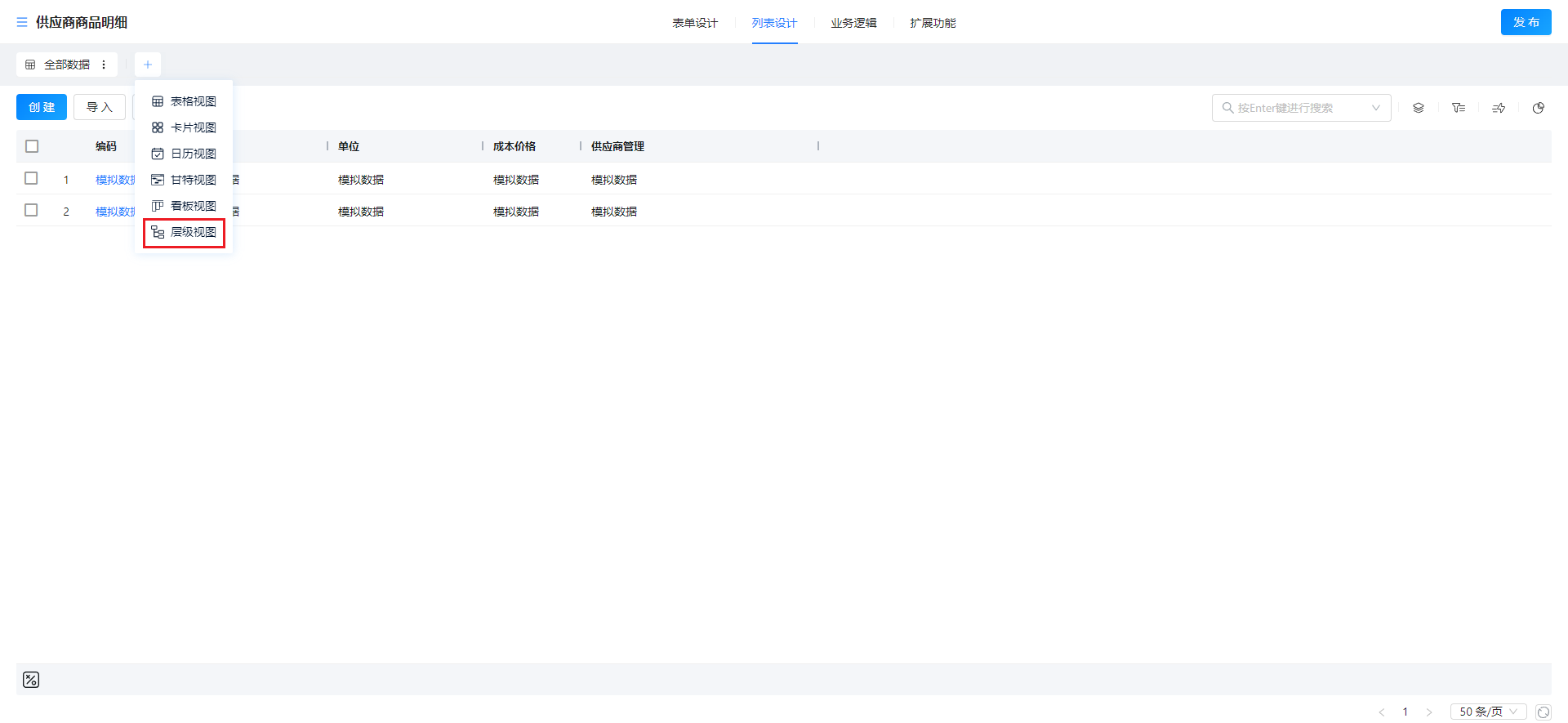Viewport: 1568px width, 723px height.
Task: Expand the search field dropdown arrow
Action: coord(1376,108)
